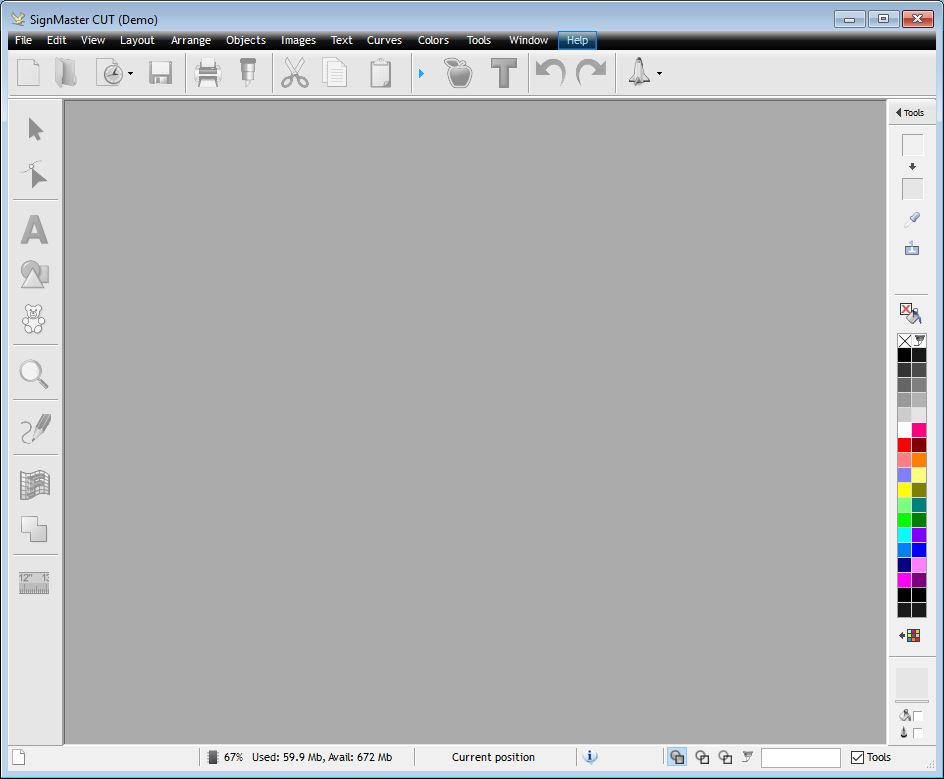
Task: Open the Help menu
Action: coord(577,40)
